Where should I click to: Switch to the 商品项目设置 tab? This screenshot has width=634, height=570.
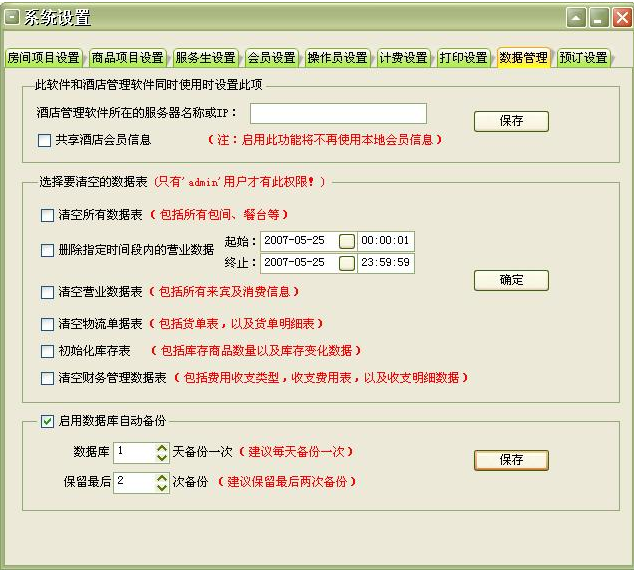[127, 57]
